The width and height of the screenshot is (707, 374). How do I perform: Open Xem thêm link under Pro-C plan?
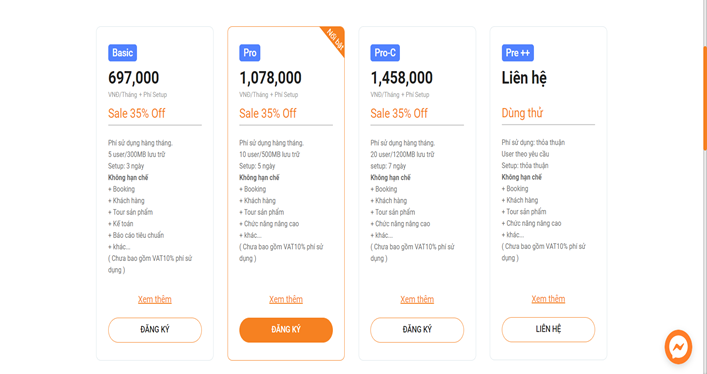pyautogui.click(x=417, y=300)
